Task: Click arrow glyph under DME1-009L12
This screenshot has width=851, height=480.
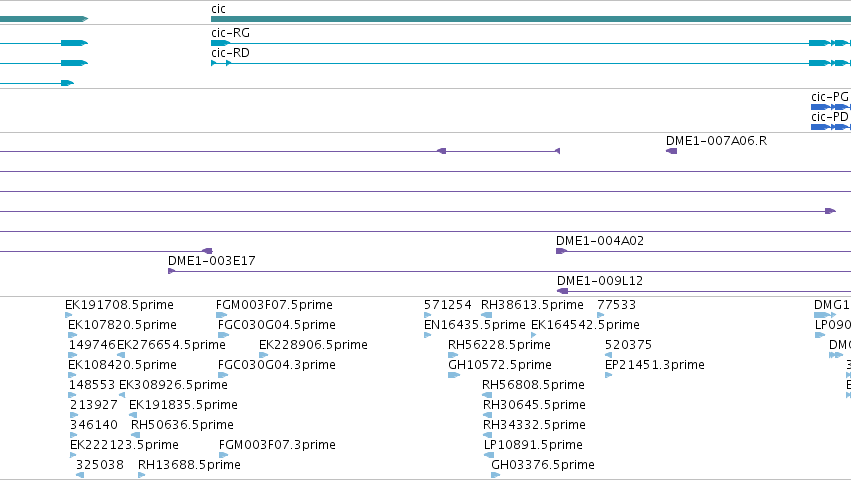Action: point(562,291)
